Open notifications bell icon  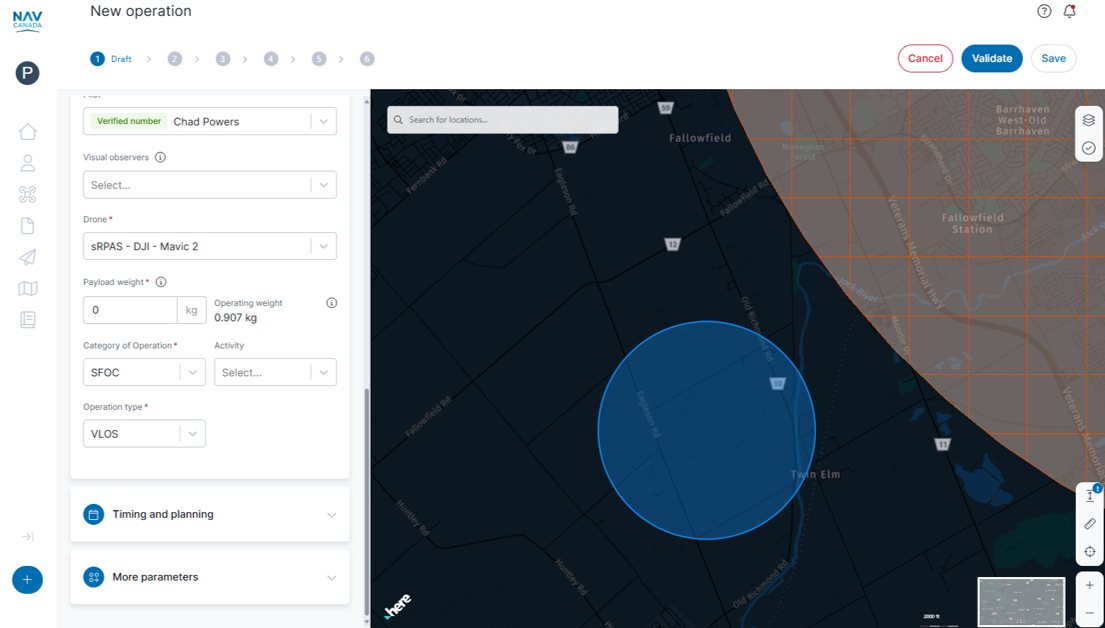1069,11
